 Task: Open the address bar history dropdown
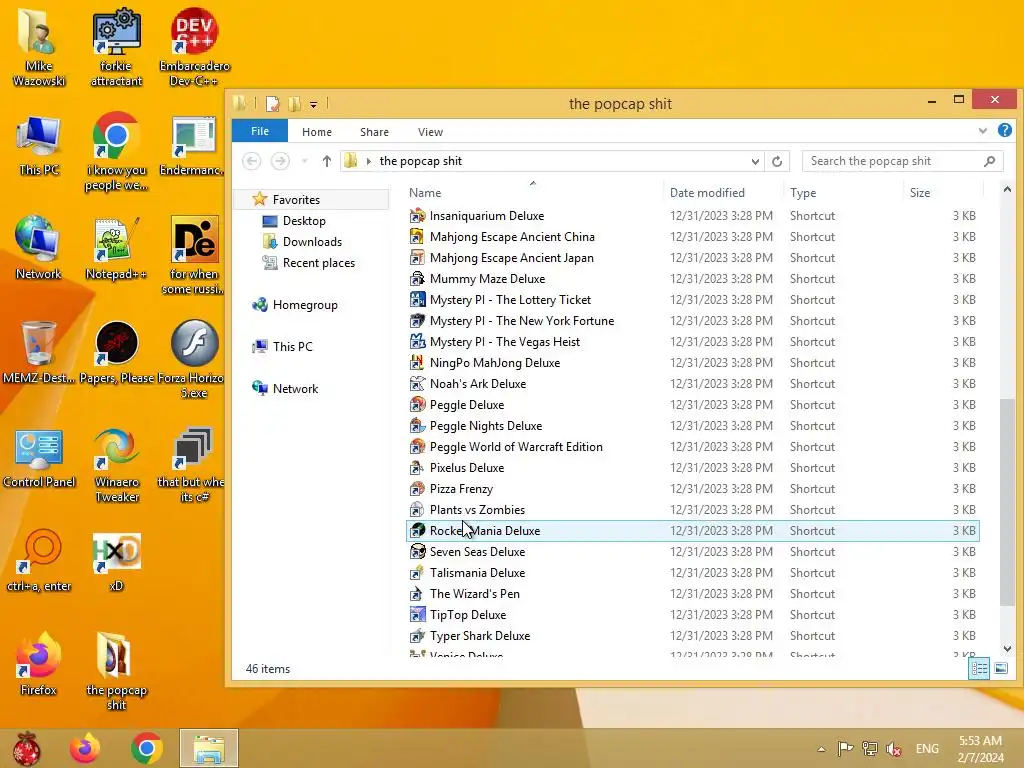755,161
